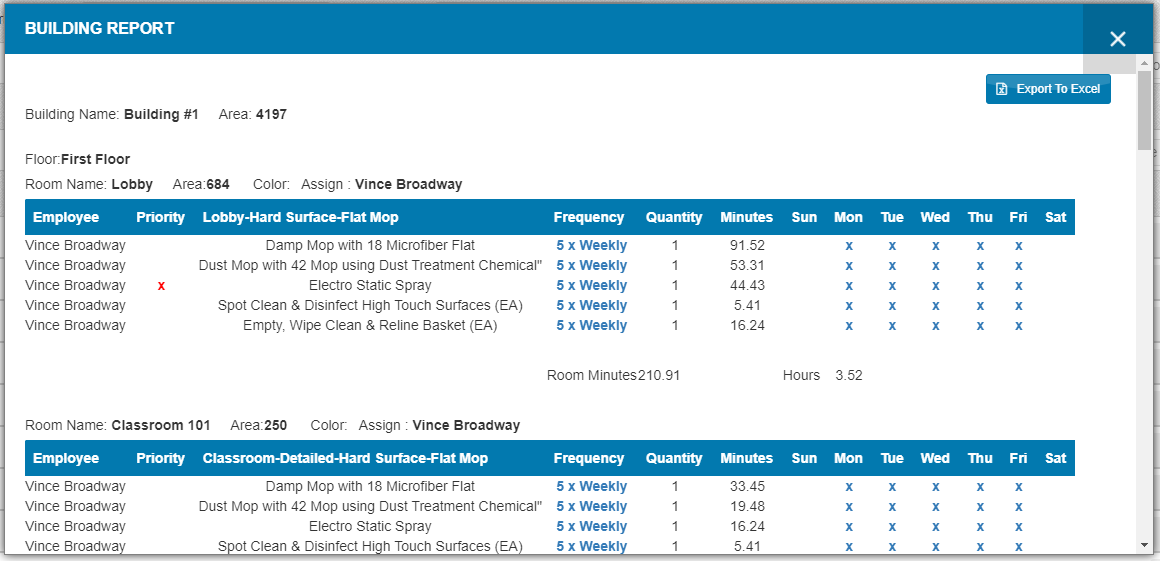Click red priority x for Electro Static Spray
This screenshot has width=1160, height=561.
pos(161,286)
